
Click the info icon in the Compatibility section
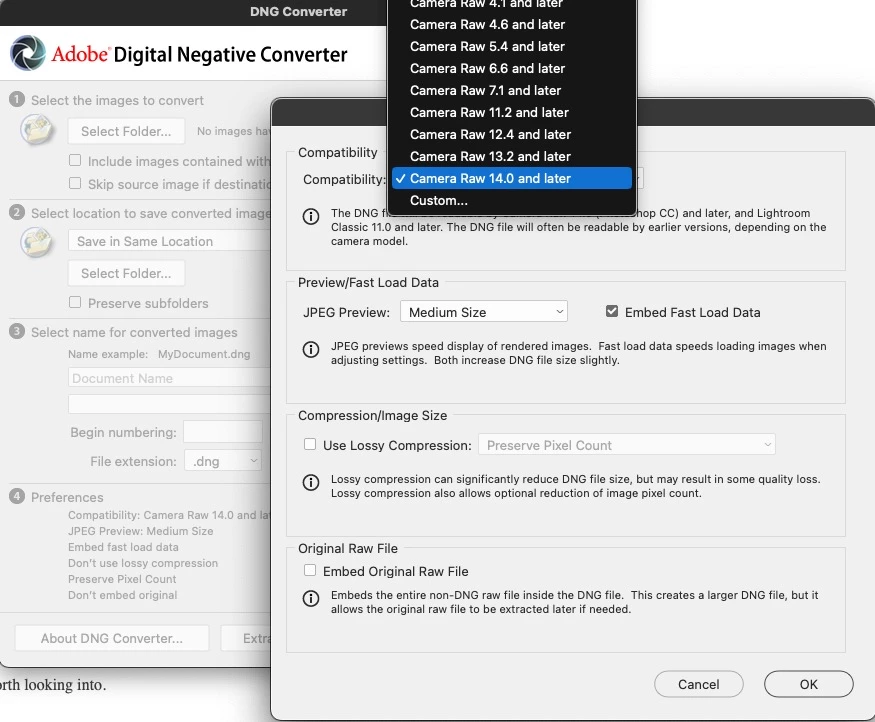click(x=311, y=216)
